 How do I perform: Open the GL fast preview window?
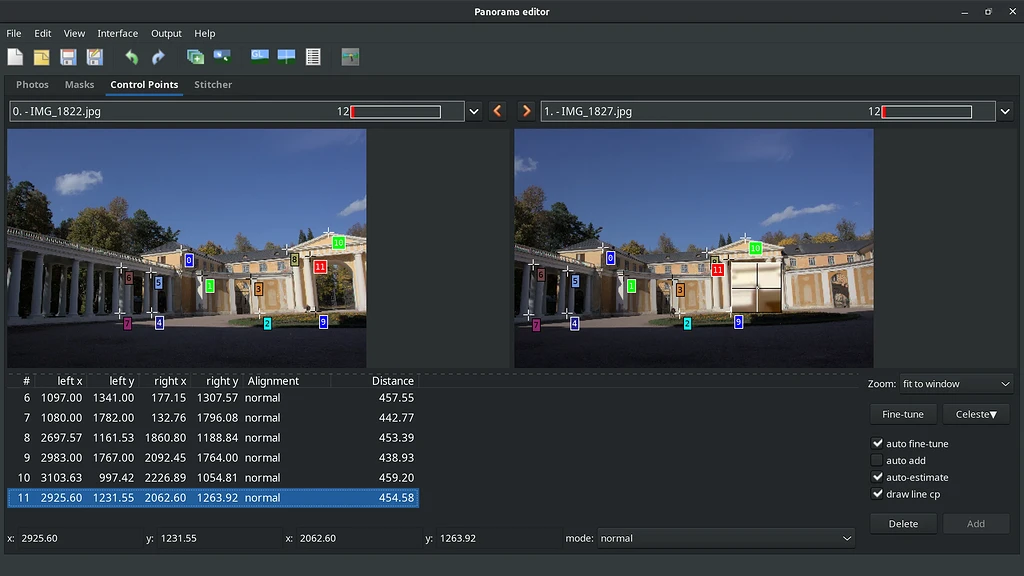pyautogui.click(x=259, y=57)
